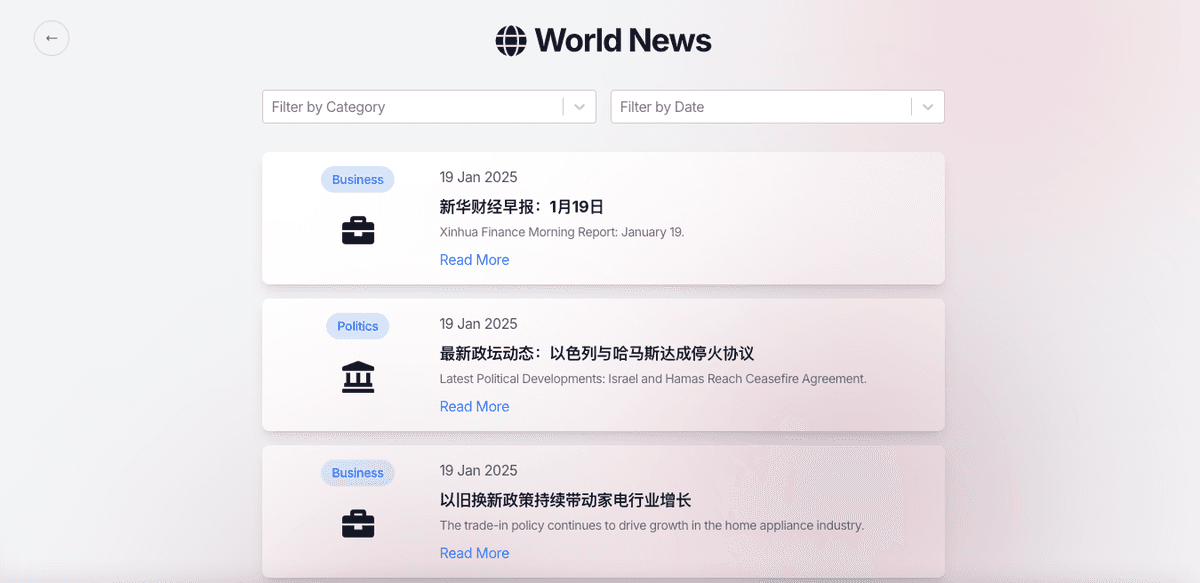Open the Filter by Date dropdown arrow
This screenshot has height=583, width=1200.
(928, 107)
